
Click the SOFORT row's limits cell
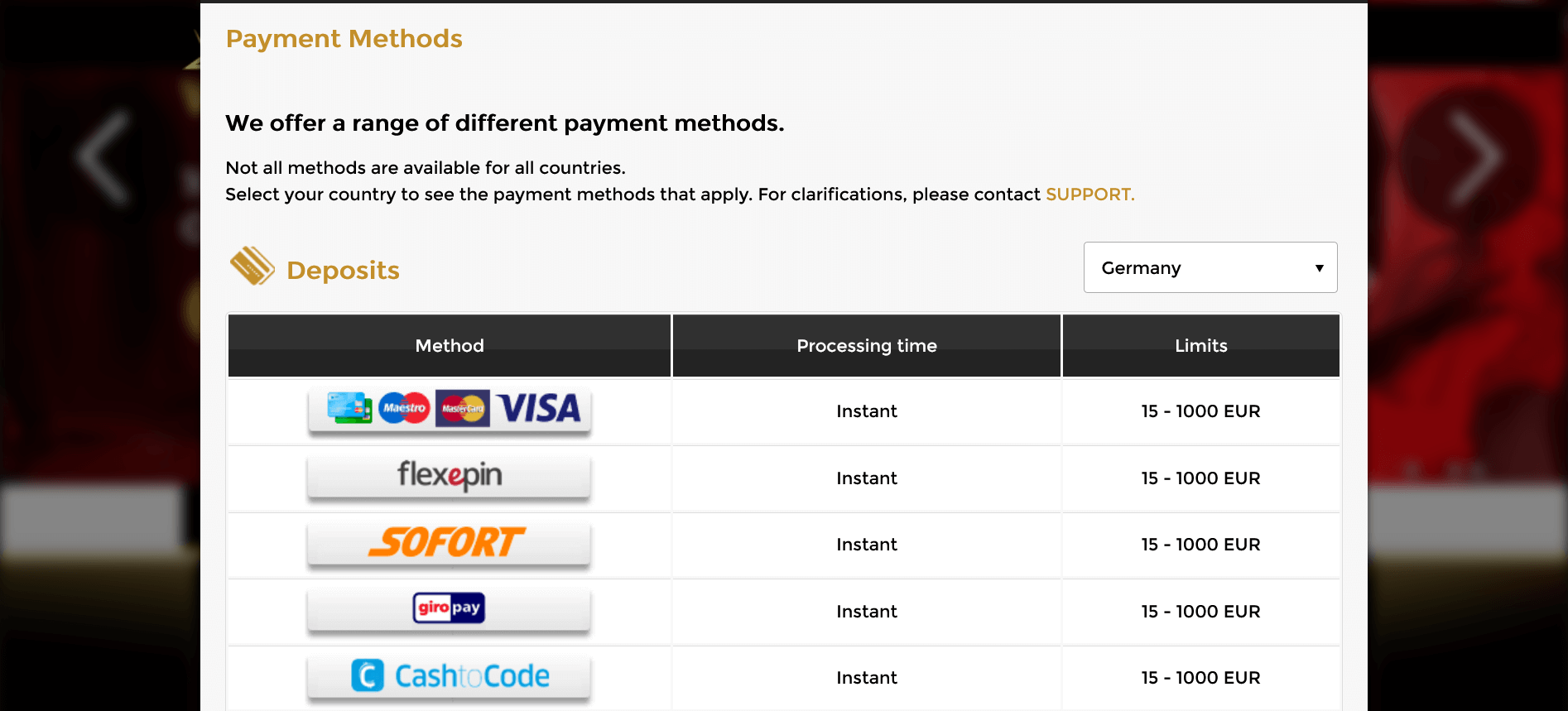click(x=1200, y=545)
